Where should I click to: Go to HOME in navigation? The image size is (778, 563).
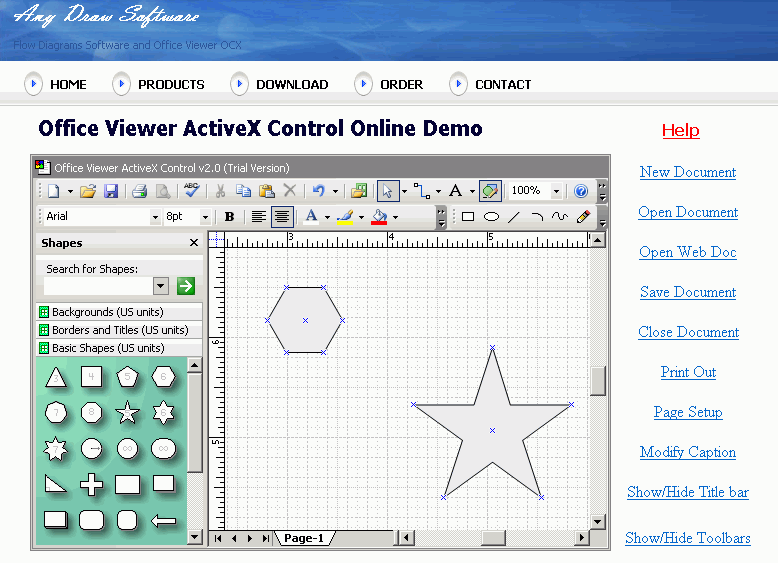pos(68,84)
